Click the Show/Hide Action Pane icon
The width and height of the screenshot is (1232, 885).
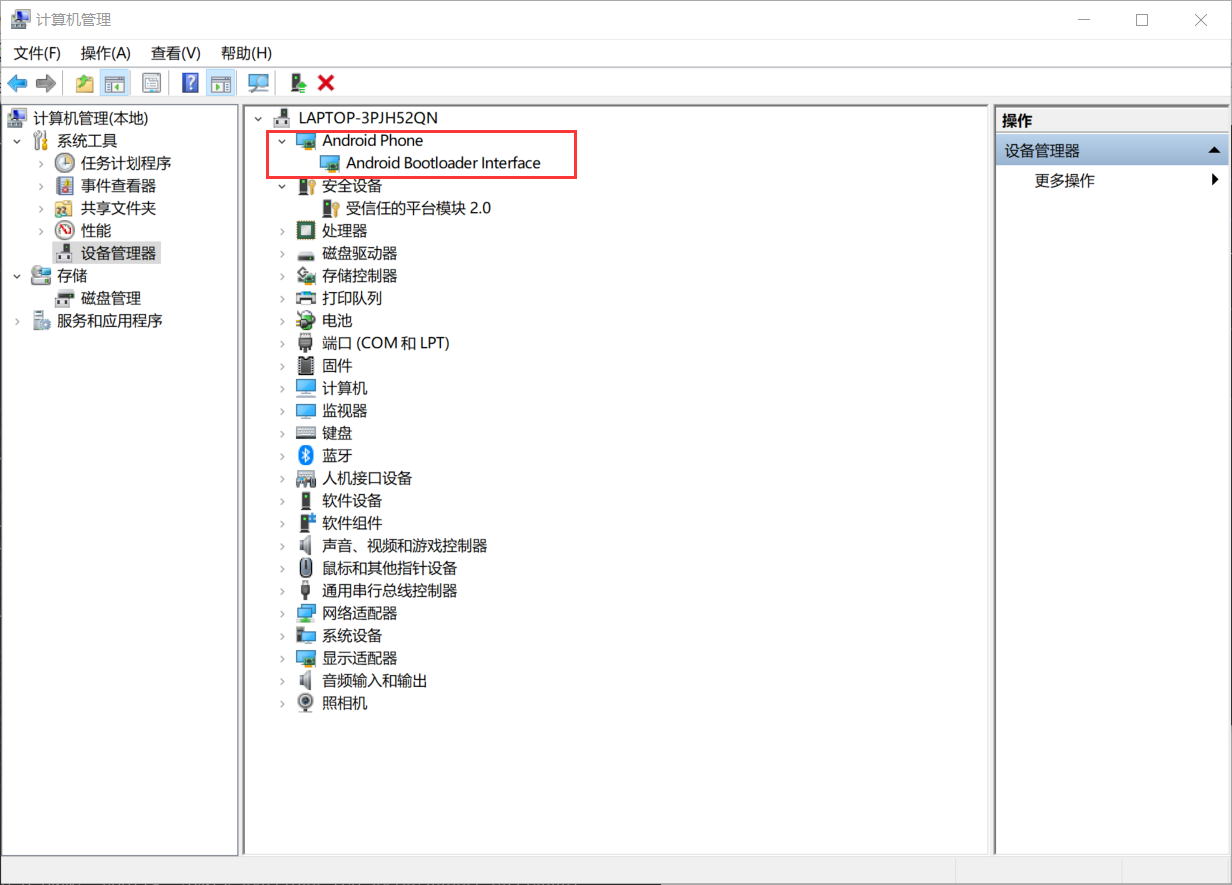coord(221,83)
